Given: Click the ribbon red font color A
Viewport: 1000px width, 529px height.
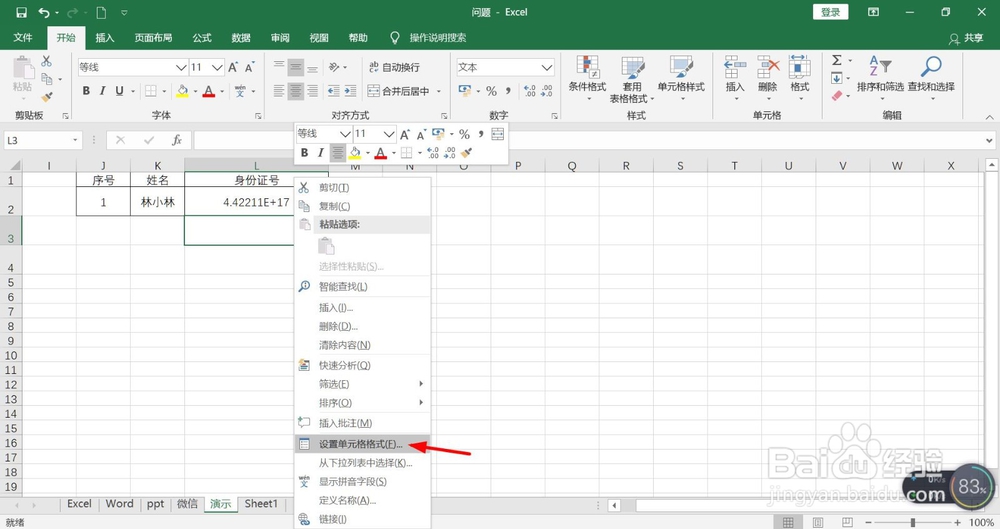Looking at the screenshot, I should tap(209, 91).
